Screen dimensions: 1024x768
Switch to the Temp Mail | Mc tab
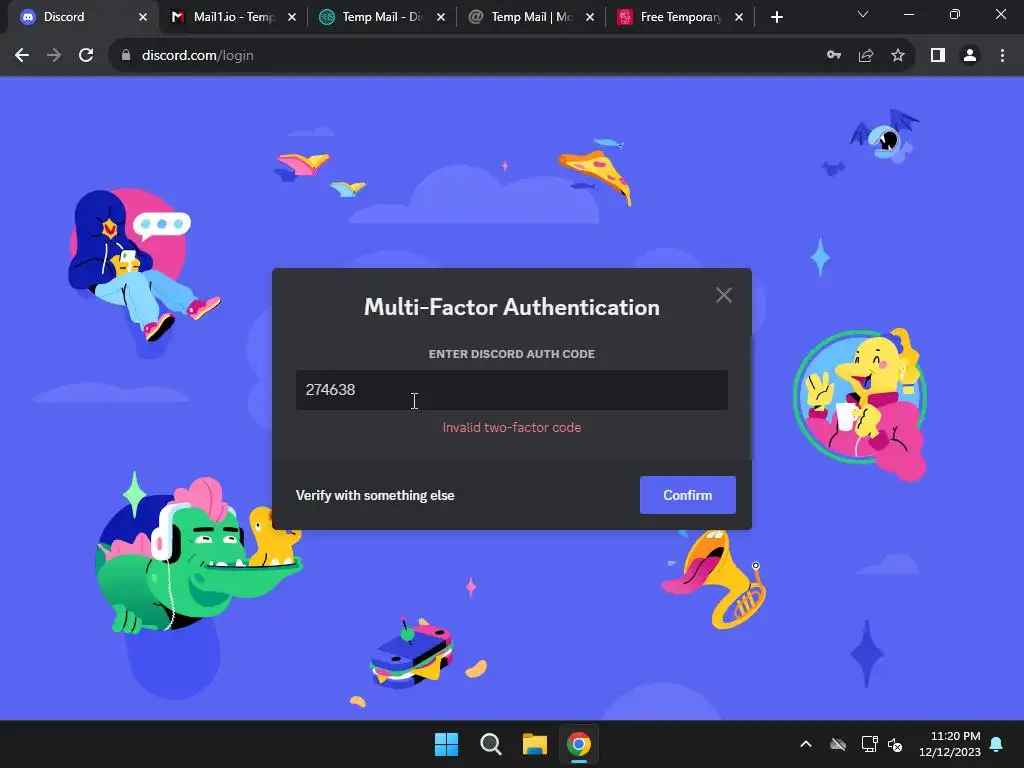[532, 17]
